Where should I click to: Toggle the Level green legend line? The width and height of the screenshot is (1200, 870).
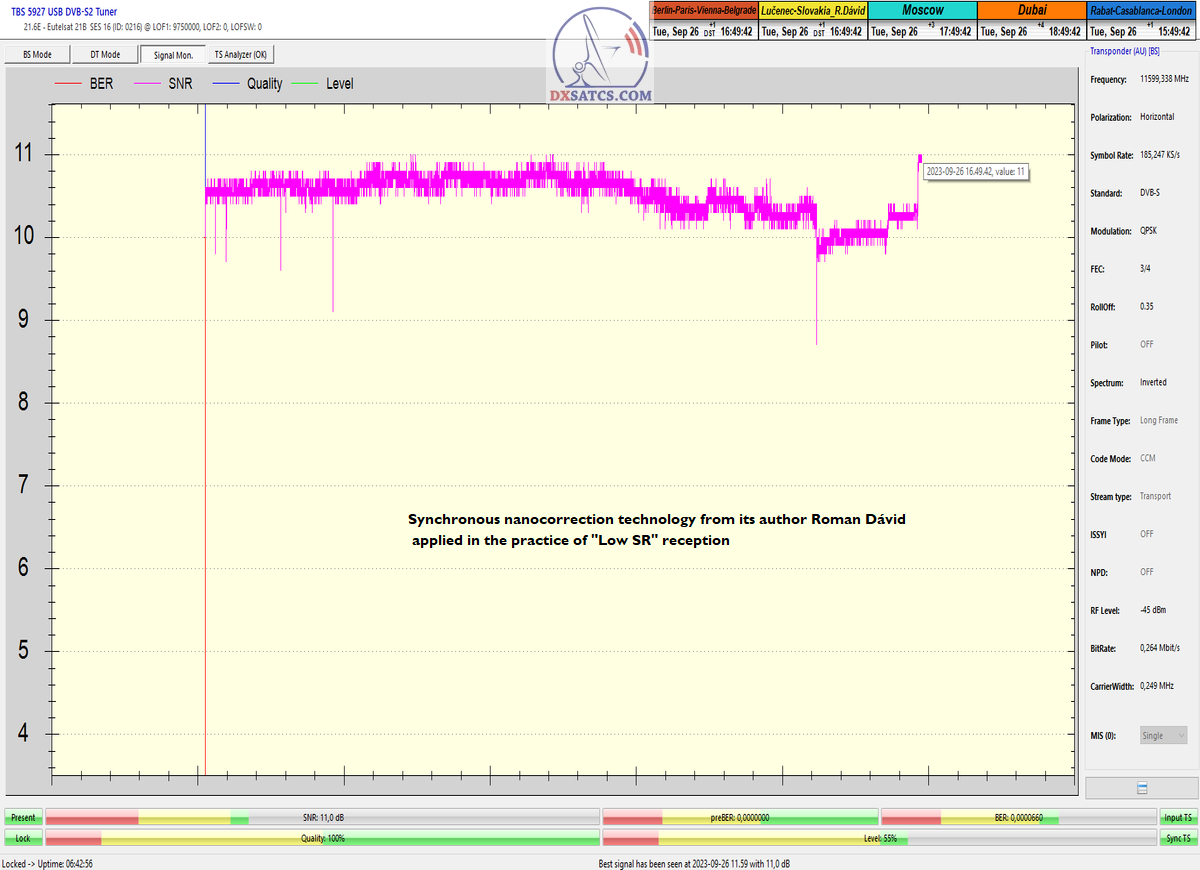click(x=326, y=84)
